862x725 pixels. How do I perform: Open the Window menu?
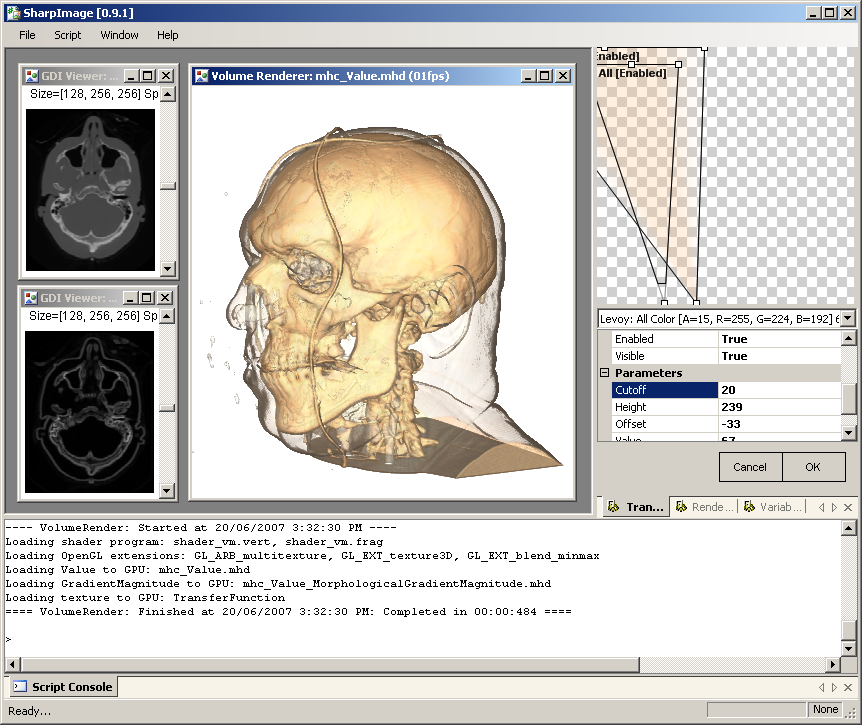pyautogui.click(x=119, y=35)
